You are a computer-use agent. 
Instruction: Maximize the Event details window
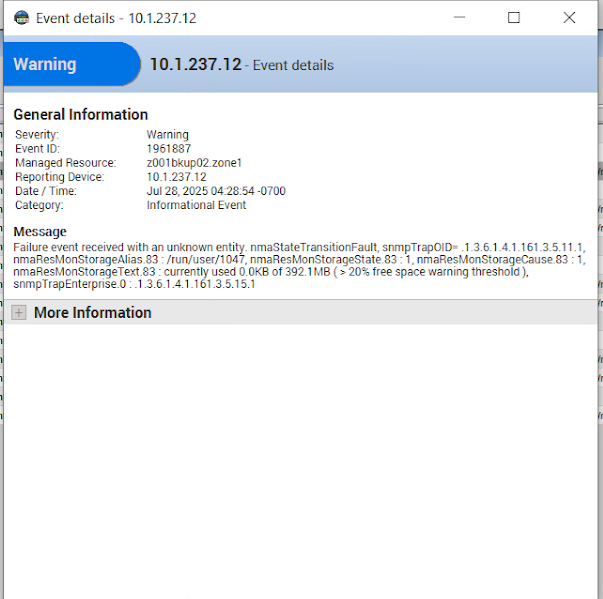tap(514, 17)
